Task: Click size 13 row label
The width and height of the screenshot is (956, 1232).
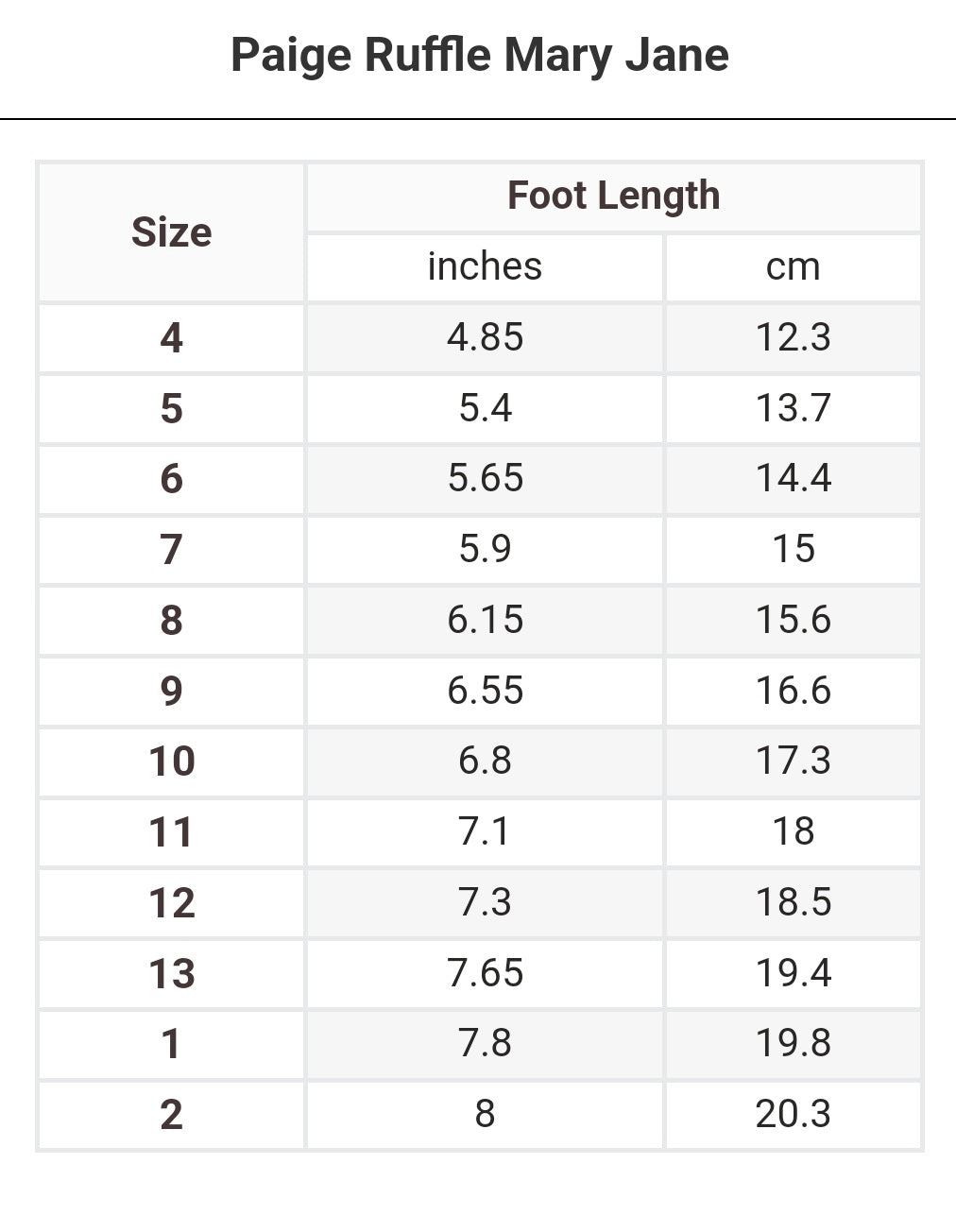Action: (171, 973)
